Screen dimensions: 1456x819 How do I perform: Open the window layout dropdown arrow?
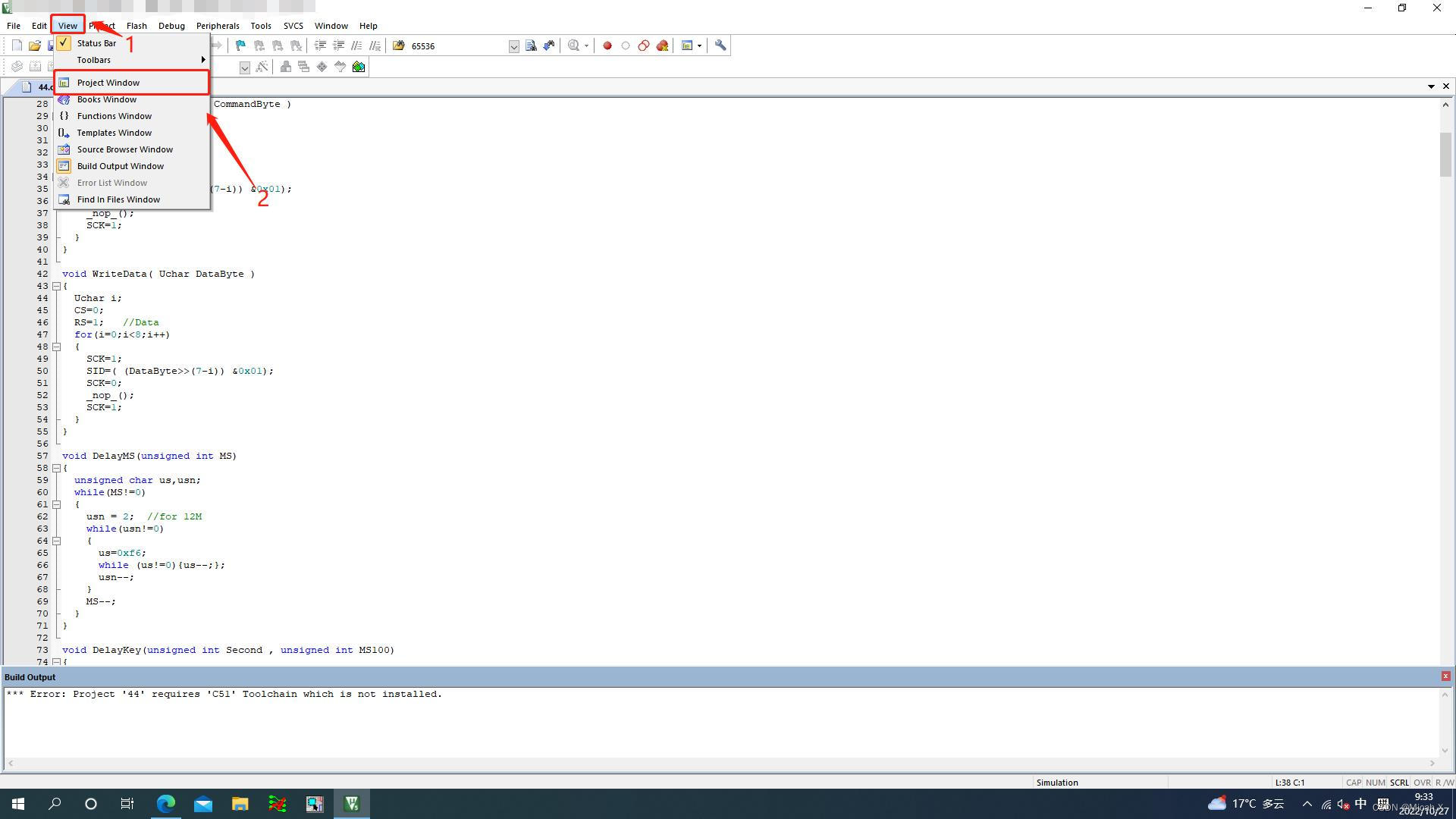click(699, 45)
